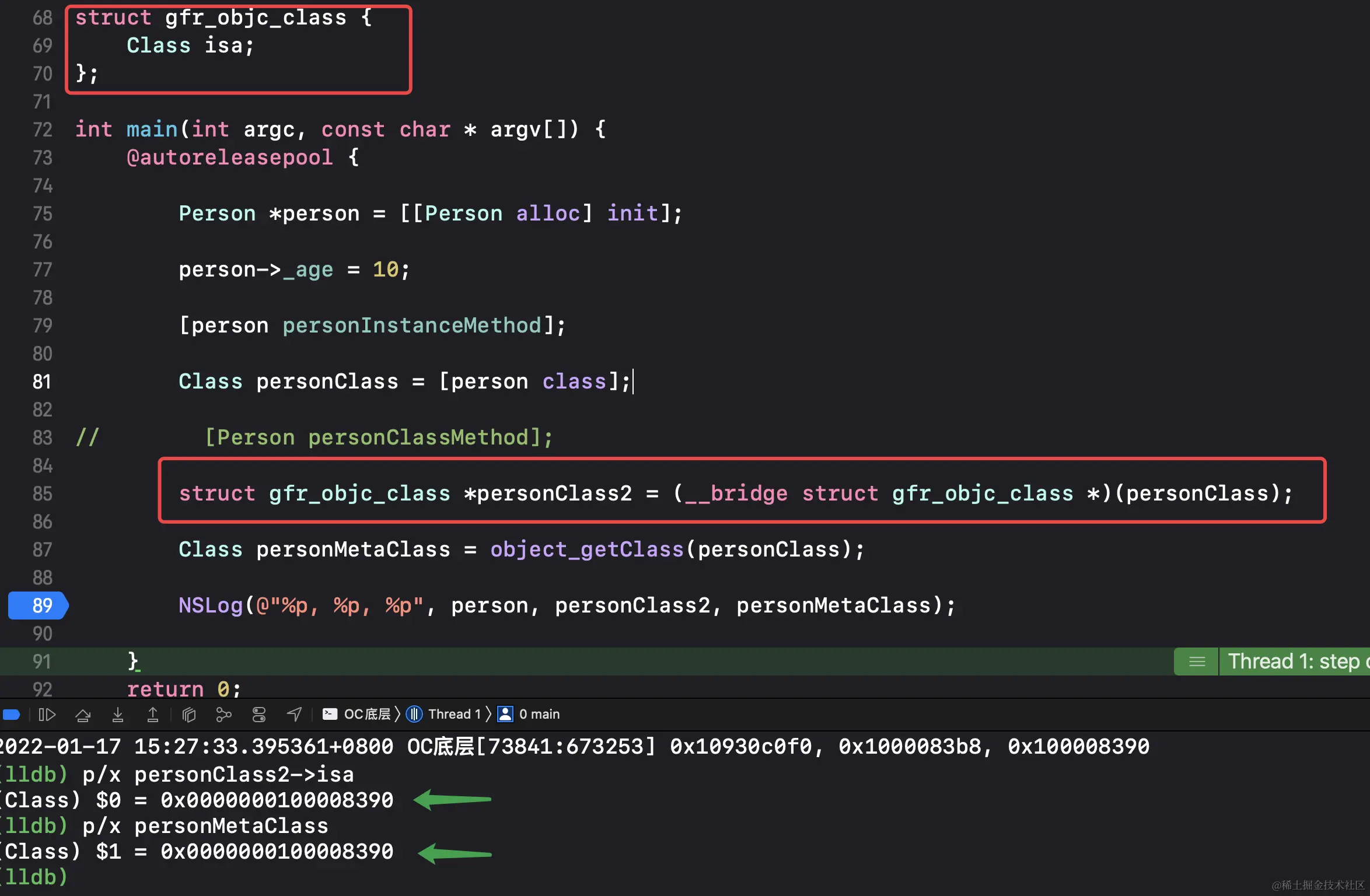Click the Step Into debug button
This screenshot has width=1370, height=896.
[118, 715]
